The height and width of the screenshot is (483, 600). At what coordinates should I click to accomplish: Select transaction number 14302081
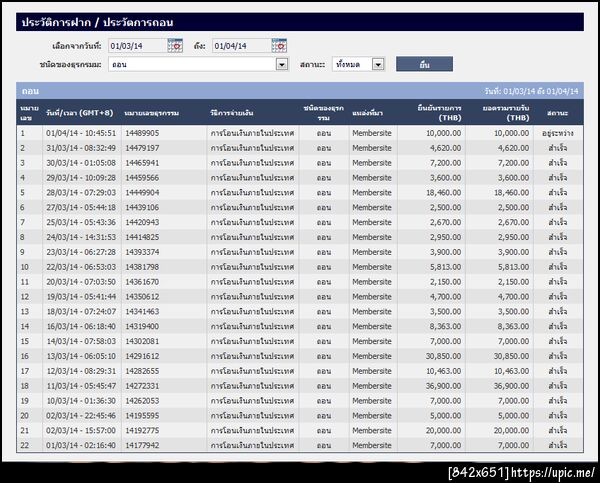(142, 341)
